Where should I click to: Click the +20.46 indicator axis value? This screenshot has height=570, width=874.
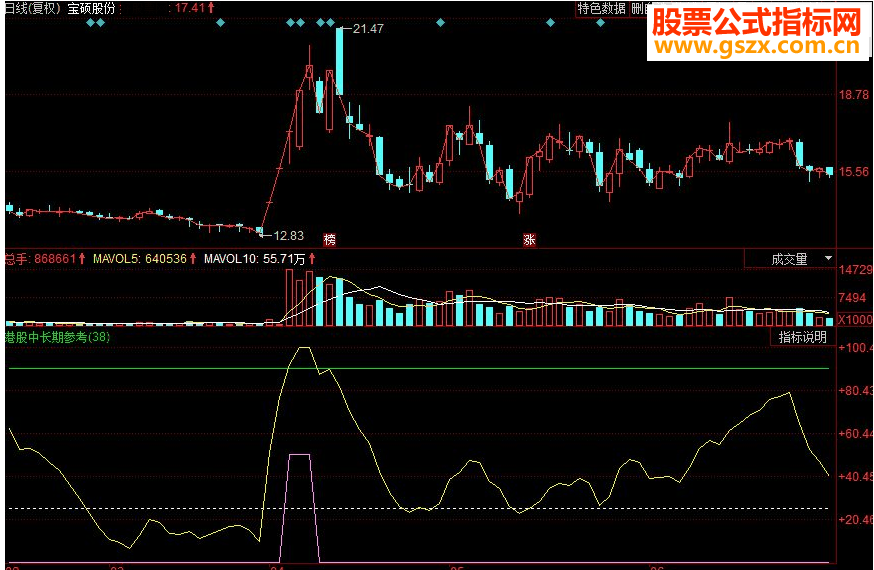click(856, 519)
